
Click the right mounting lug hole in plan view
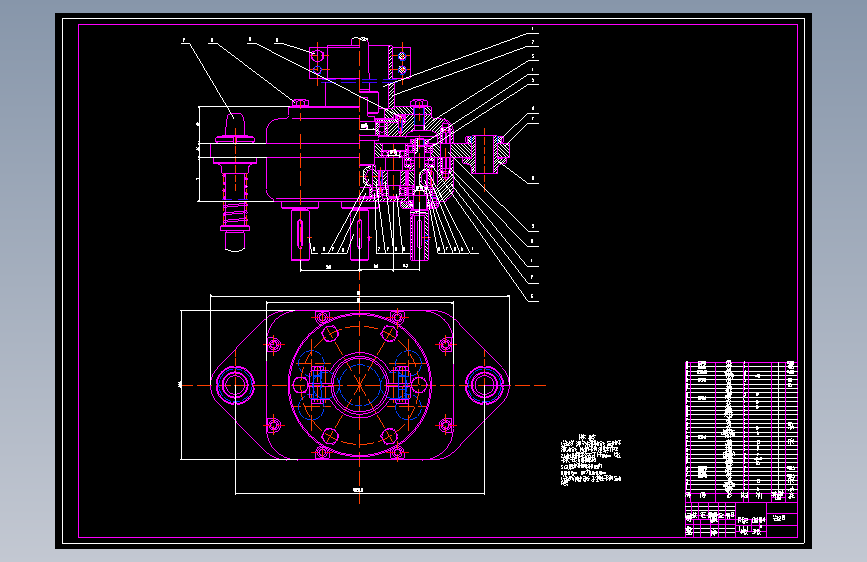point(484,385)
